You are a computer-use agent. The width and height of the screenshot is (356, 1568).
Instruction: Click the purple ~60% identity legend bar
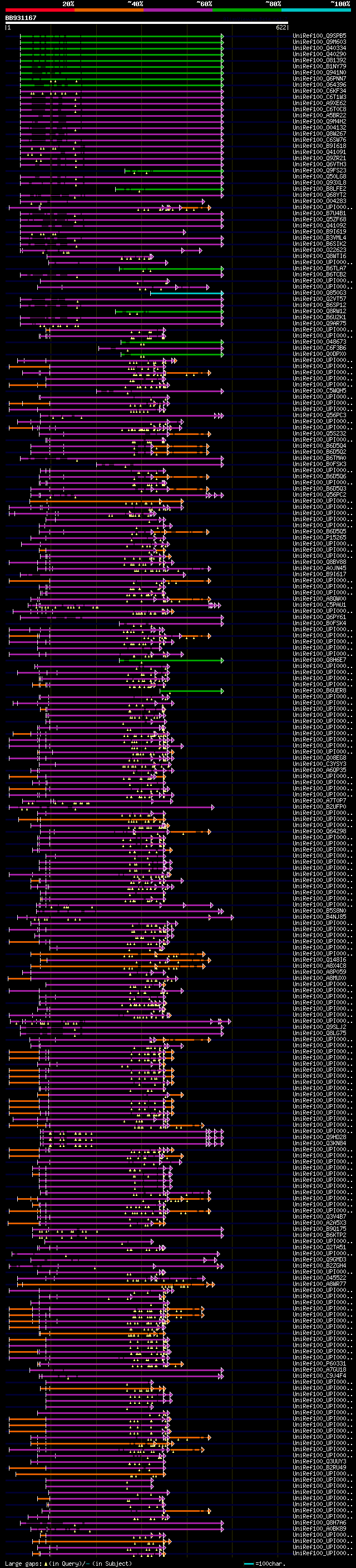pyautogui.click(x=177, y=10)
